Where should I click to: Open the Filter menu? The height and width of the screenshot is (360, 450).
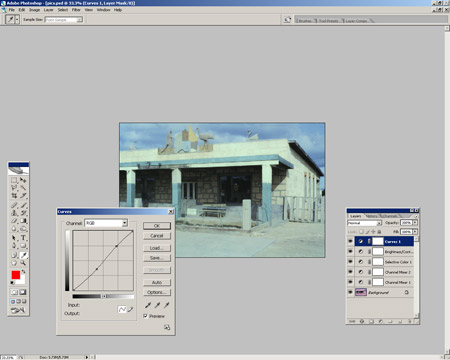tap(76, 10)
